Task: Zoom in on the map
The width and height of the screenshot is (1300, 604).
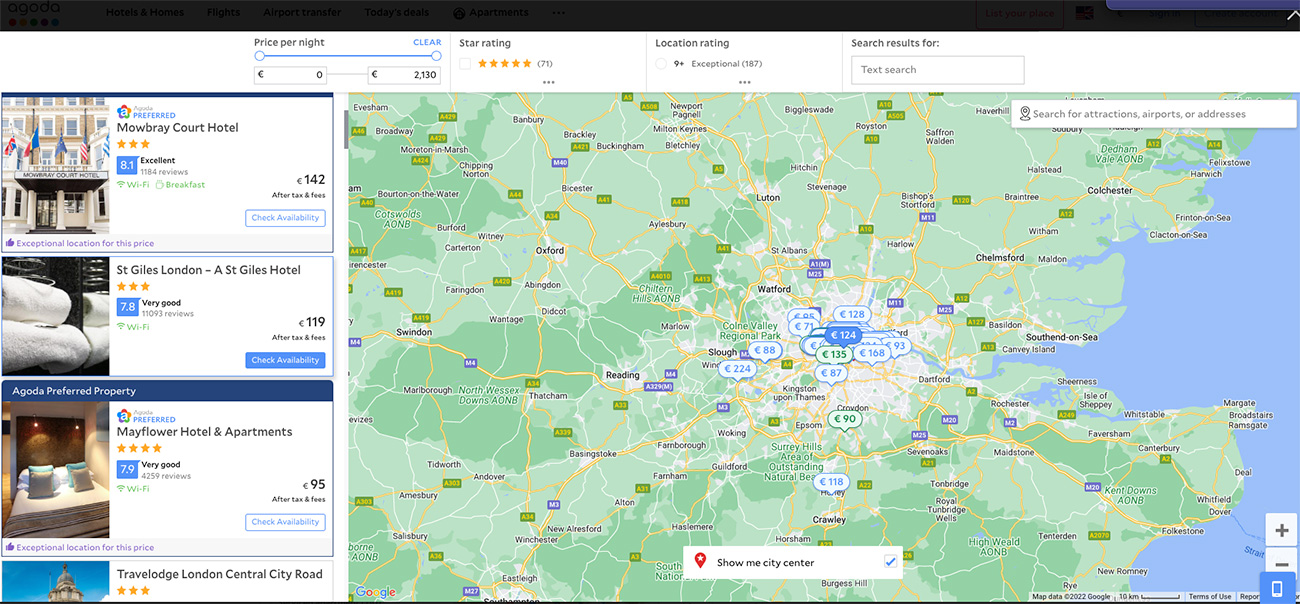Action: coord(1281,529)
